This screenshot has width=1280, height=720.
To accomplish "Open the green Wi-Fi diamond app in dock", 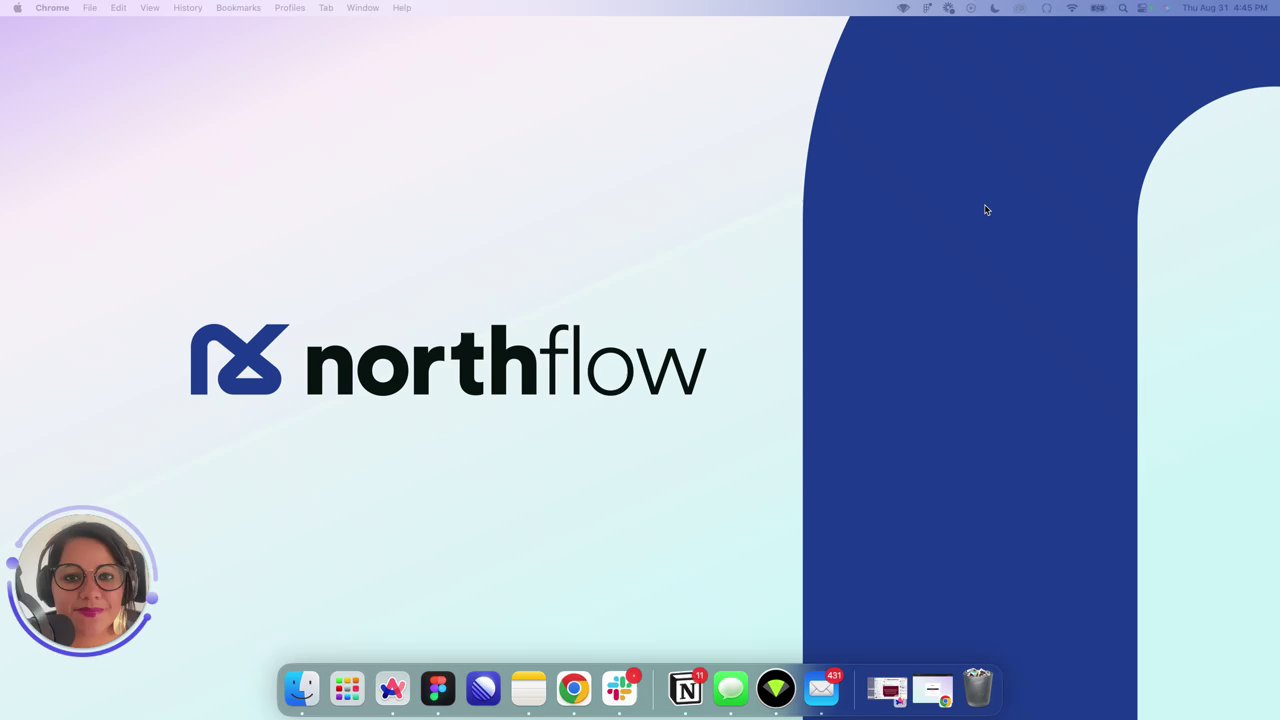I will [776, 689].
